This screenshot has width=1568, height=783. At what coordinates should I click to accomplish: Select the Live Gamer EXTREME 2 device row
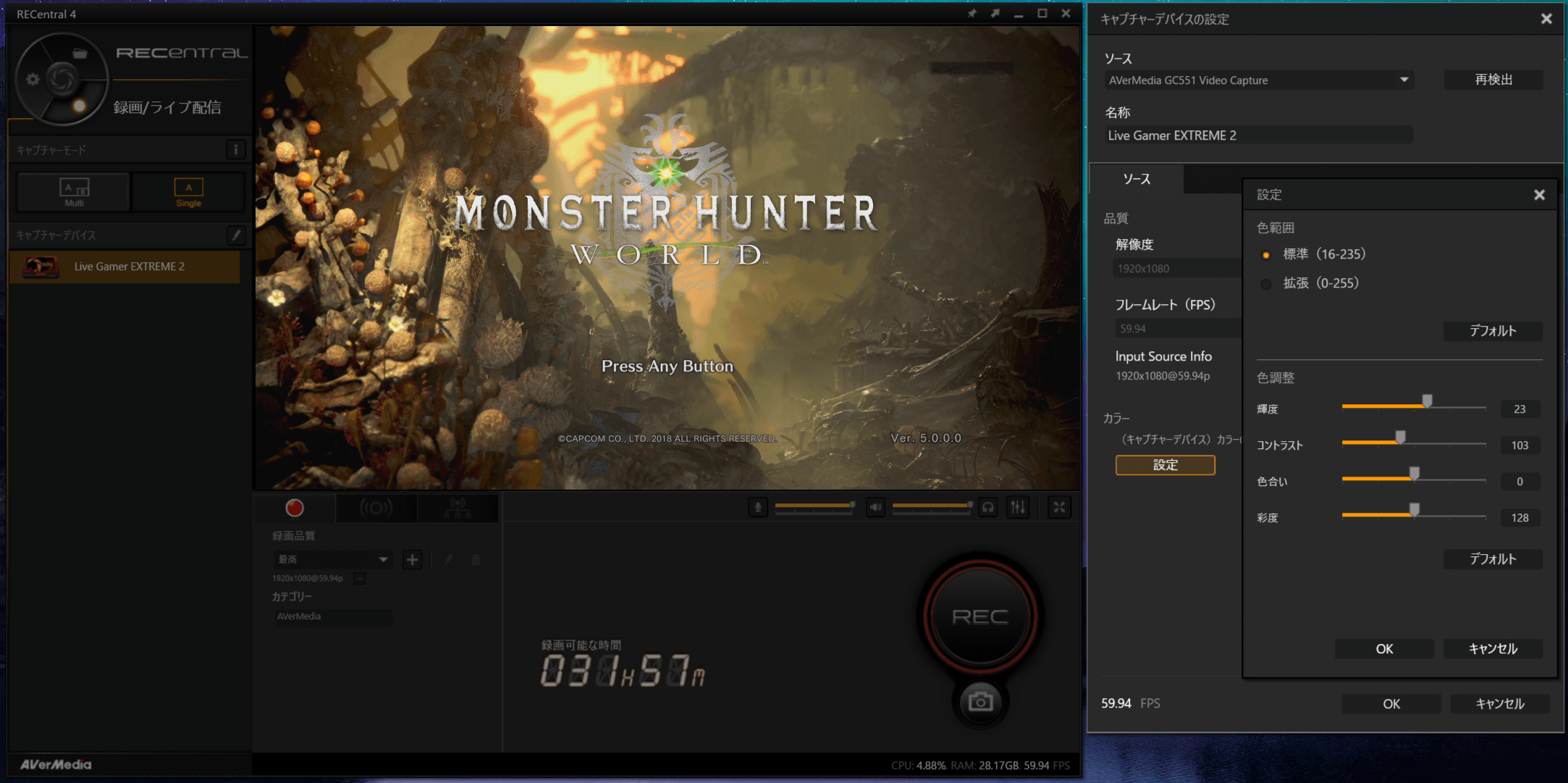coord(125,267)
